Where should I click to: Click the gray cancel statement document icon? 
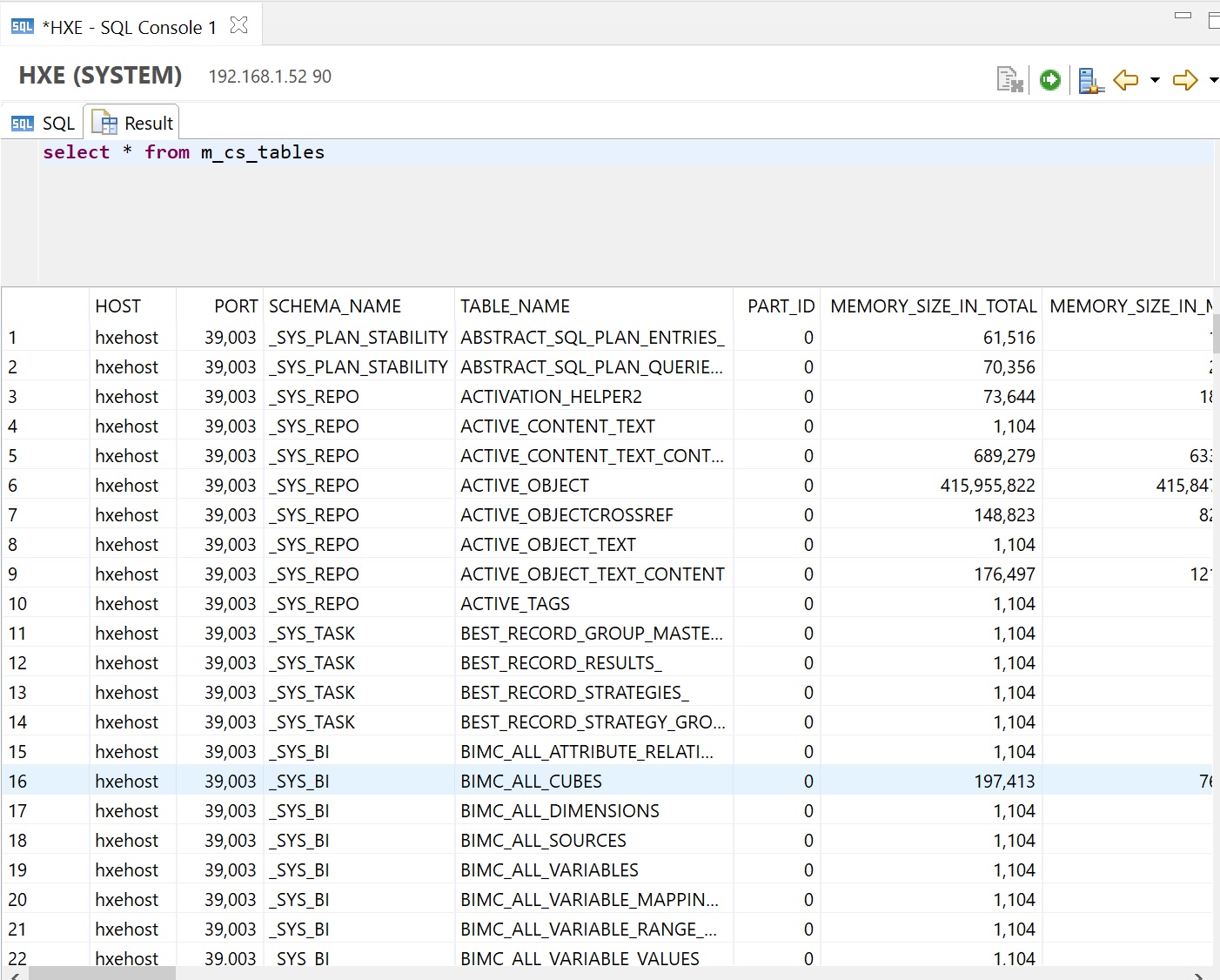click(x=1009, y=80)
